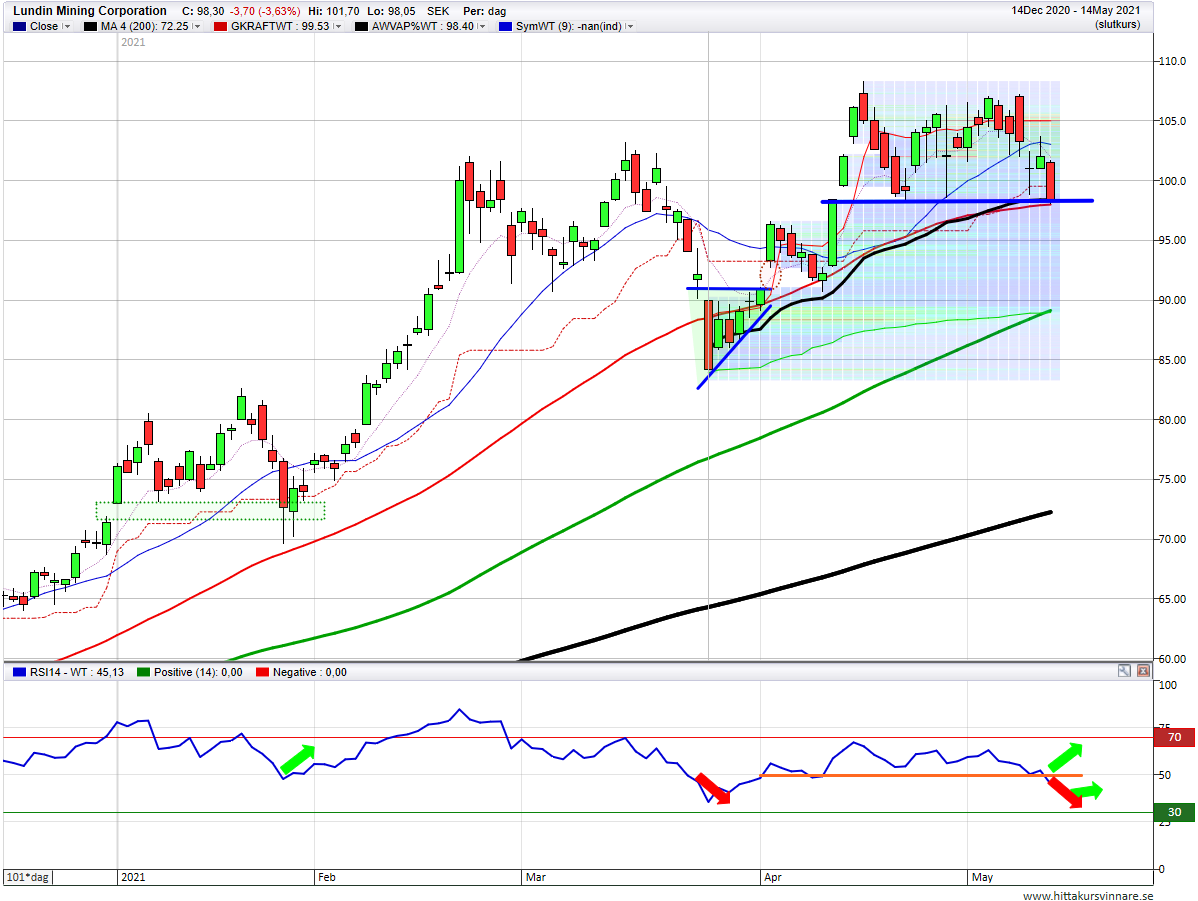Open RSI panel settings wrench icon
Image resolution: width=1198 pixels, height=901 pixels.
point(1124,671)
